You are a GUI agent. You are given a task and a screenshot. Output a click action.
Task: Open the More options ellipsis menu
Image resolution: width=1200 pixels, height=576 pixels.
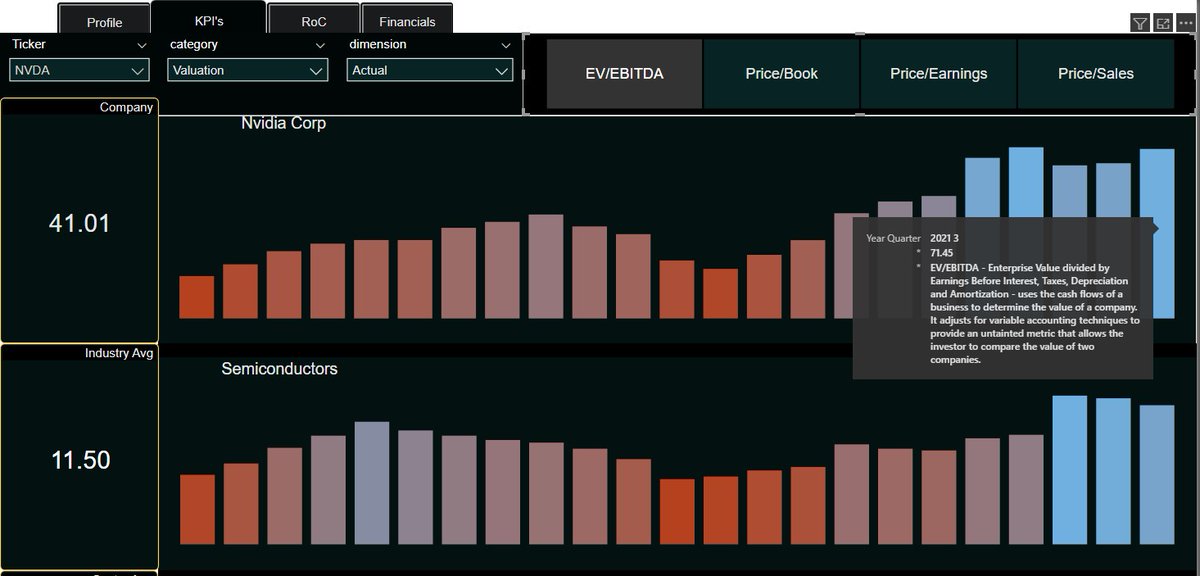[x=1186, y=23]
